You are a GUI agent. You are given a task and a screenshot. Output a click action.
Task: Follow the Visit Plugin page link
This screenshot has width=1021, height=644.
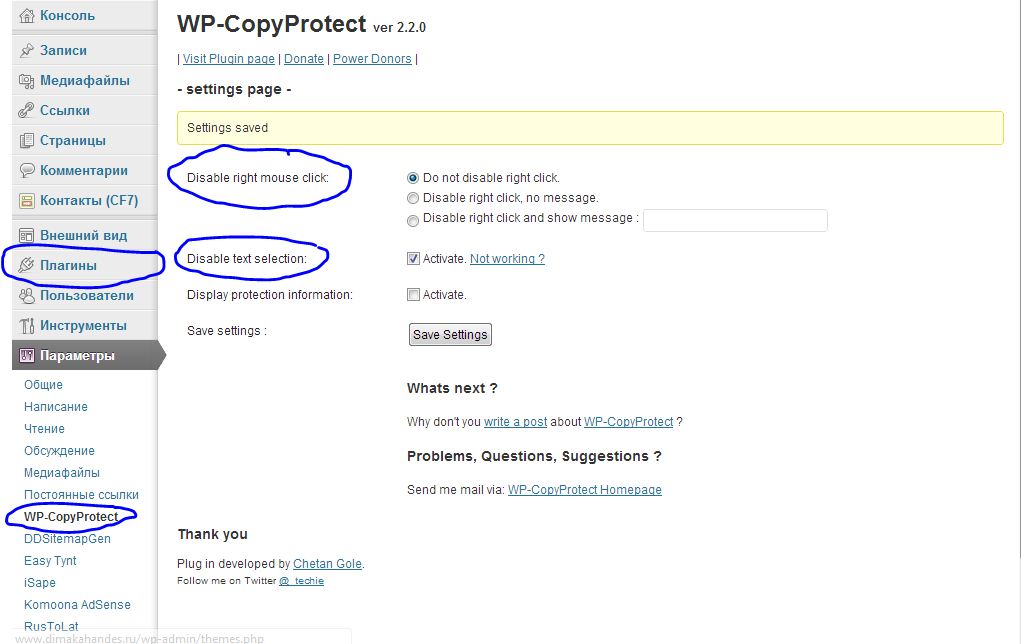(229, 59)
